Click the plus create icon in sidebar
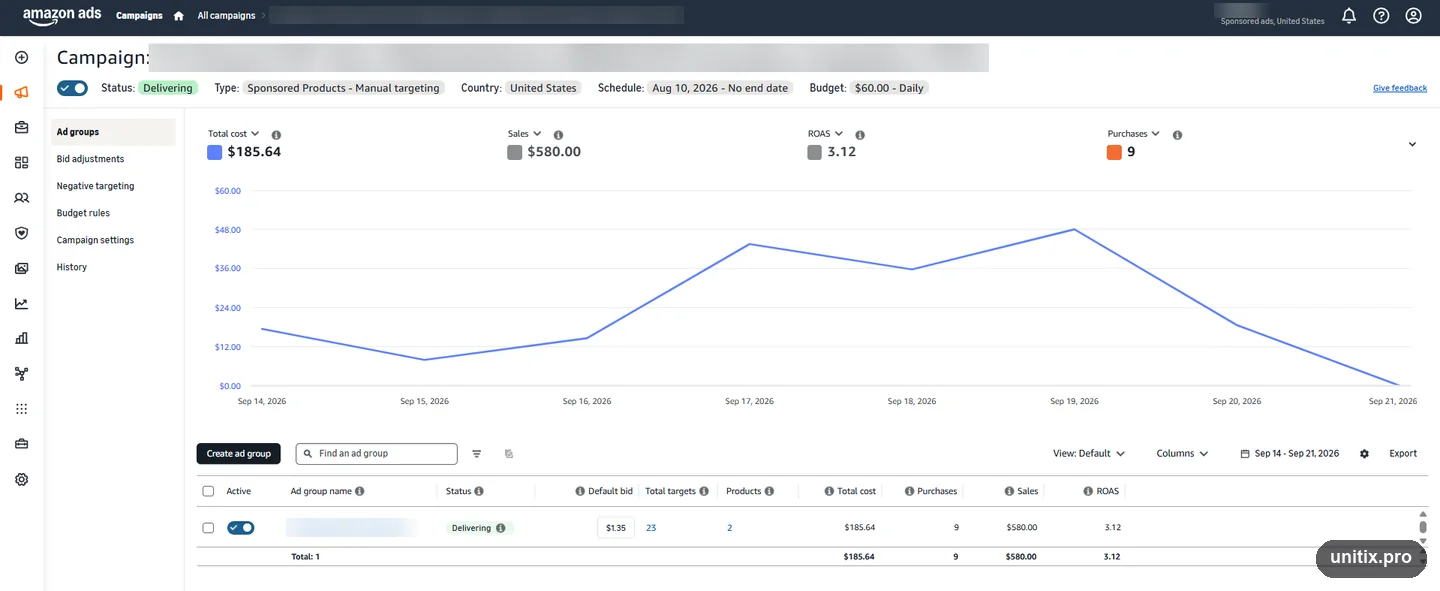The width and height of the screenshot is (1440, 591). click(x=22, y=58)
